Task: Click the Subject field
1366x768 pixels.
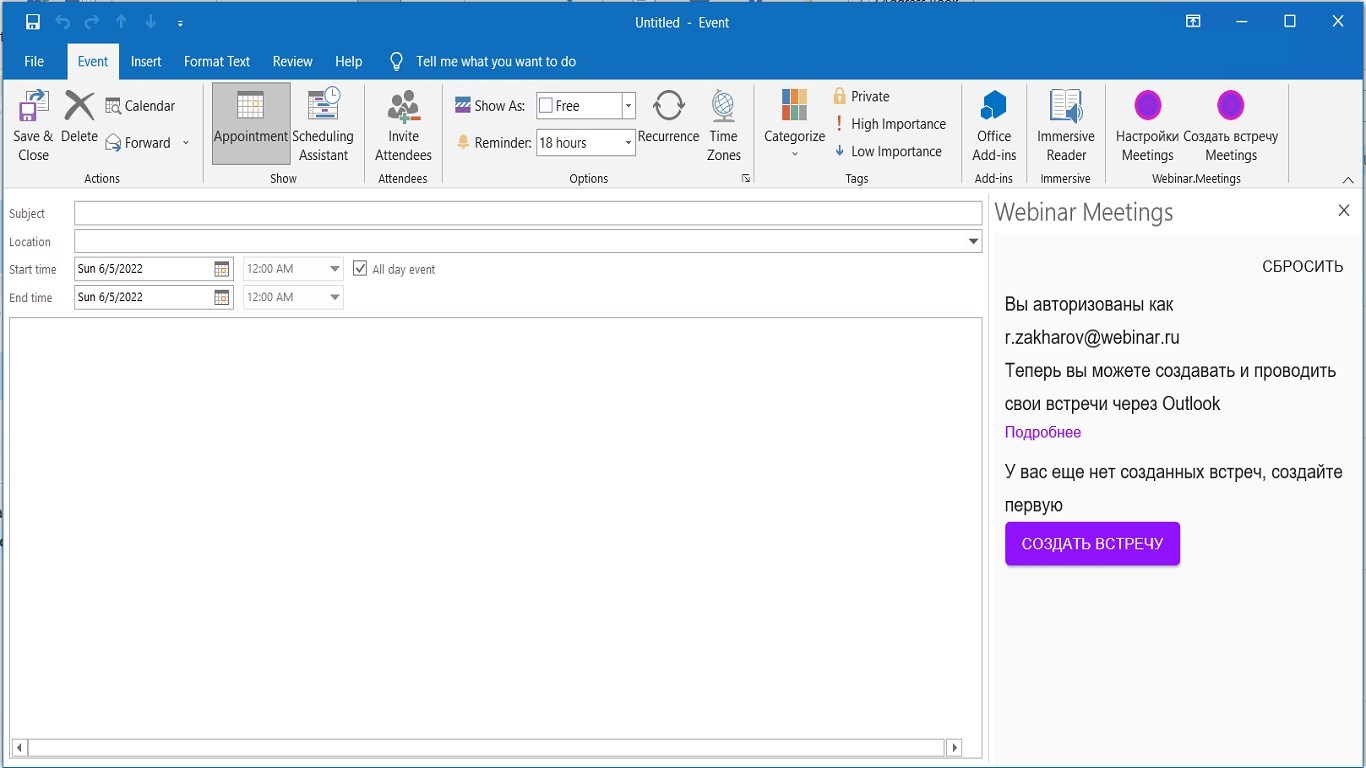Action: (528, 213)
